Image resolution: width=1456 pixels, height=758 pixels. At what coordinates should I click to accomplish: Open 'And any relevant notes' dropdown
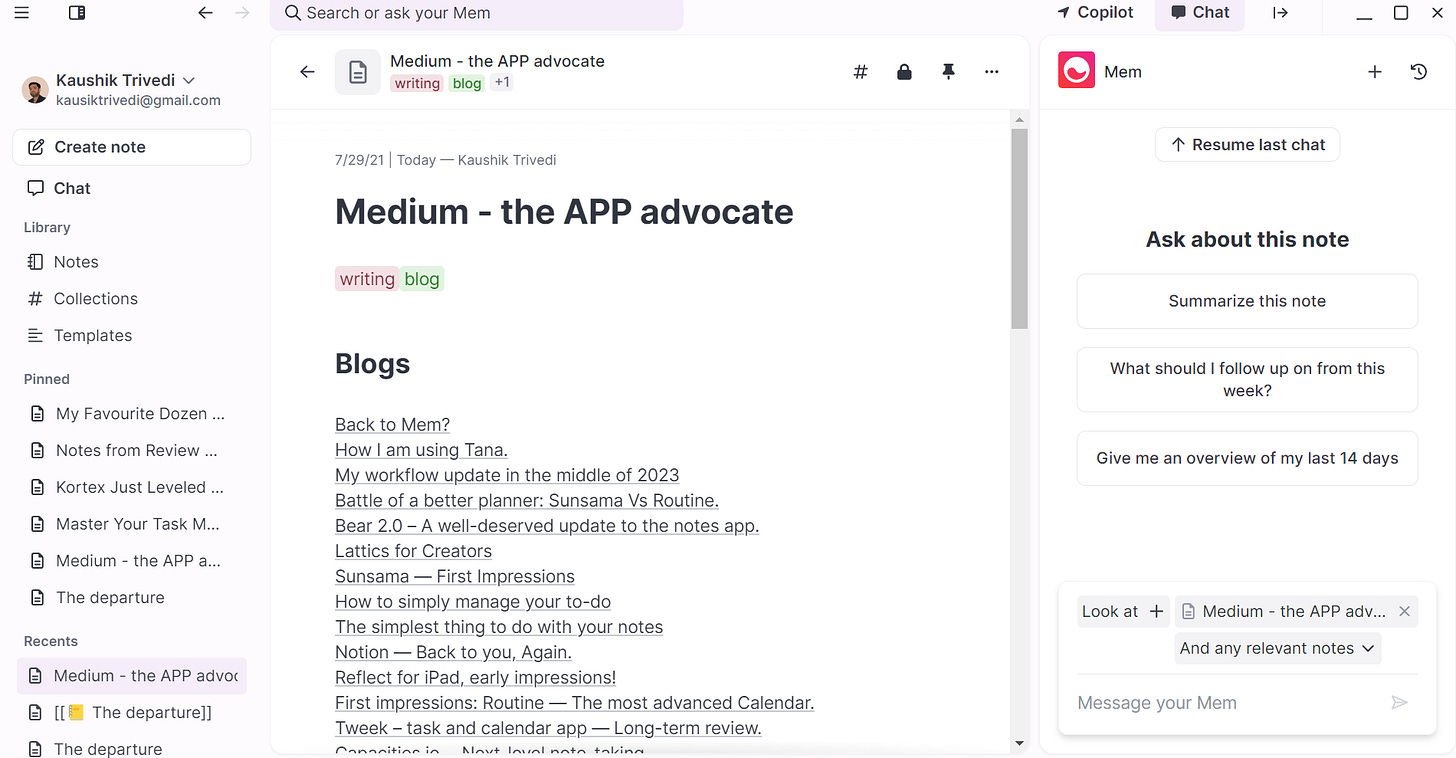(x=1278, y=648)
